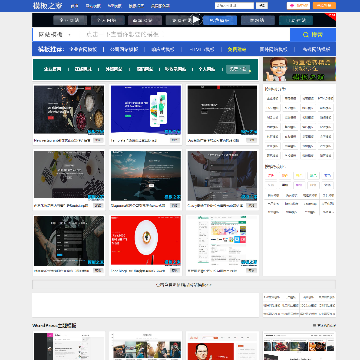Image resolution: width=360 pixels, height=360 pixels.
Task: Click the magnifier icon on the blue search button
Action: [305, 34]
